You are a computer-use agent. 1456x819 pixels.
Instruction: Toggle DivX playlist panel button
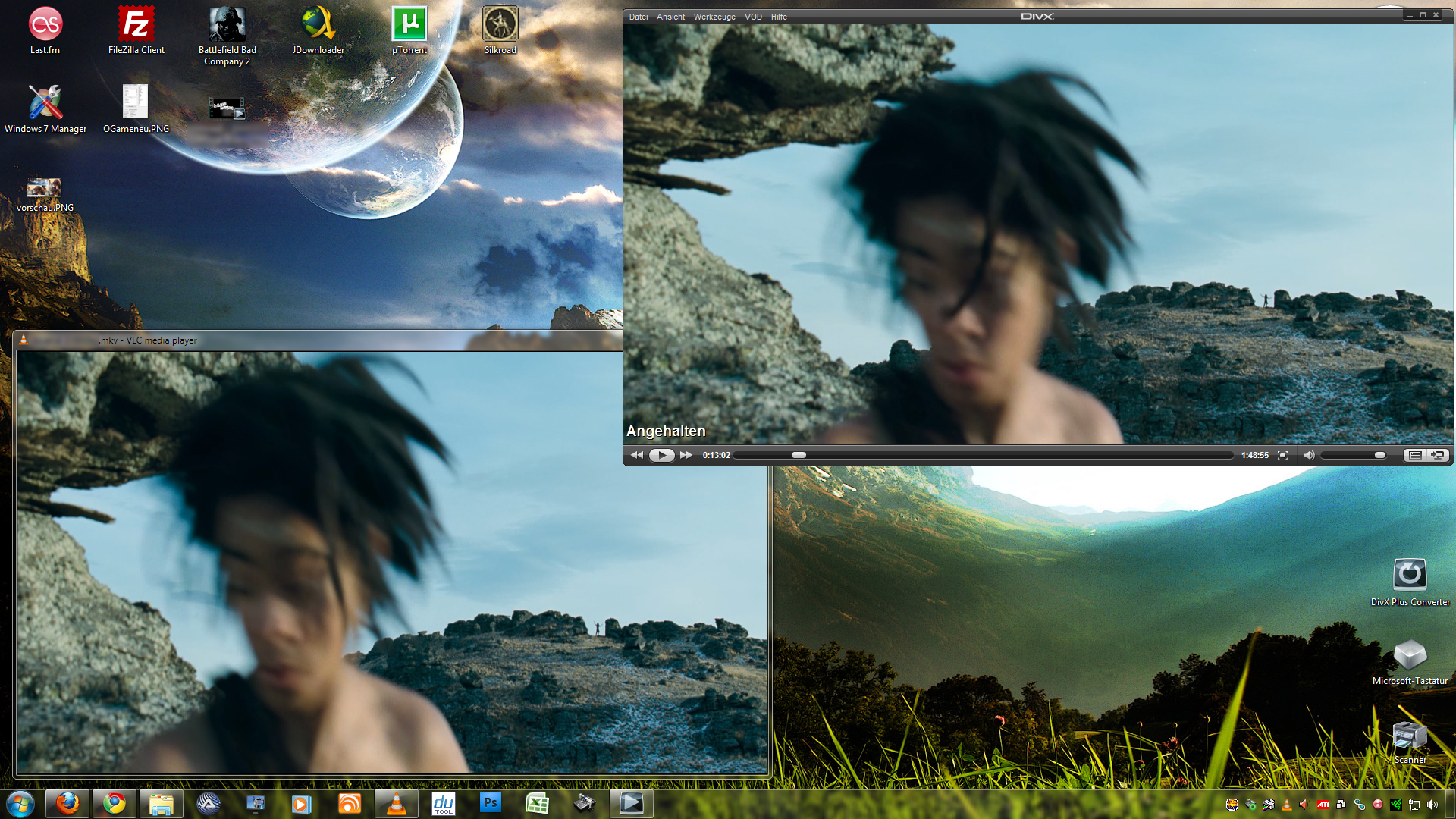(x=1414, y=455)
